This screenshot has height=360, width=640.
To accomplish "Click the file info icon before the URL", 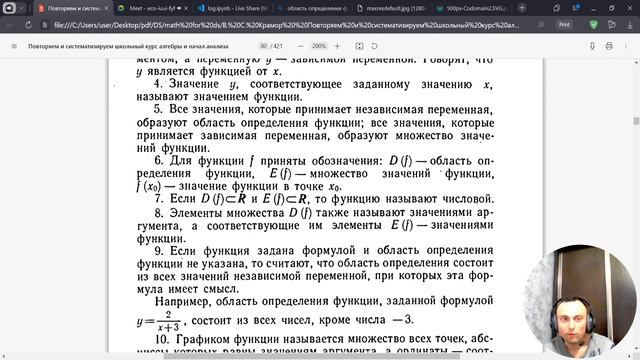I will (45, 25).
